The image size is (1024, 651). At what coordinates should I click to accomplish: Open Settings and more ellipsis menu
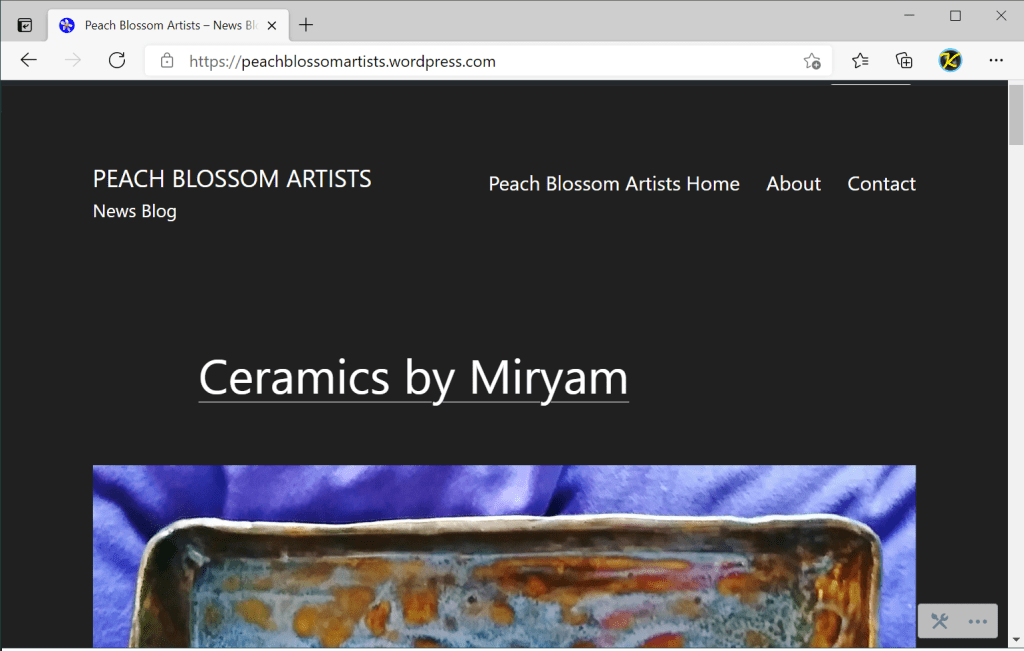pos(996,61)
